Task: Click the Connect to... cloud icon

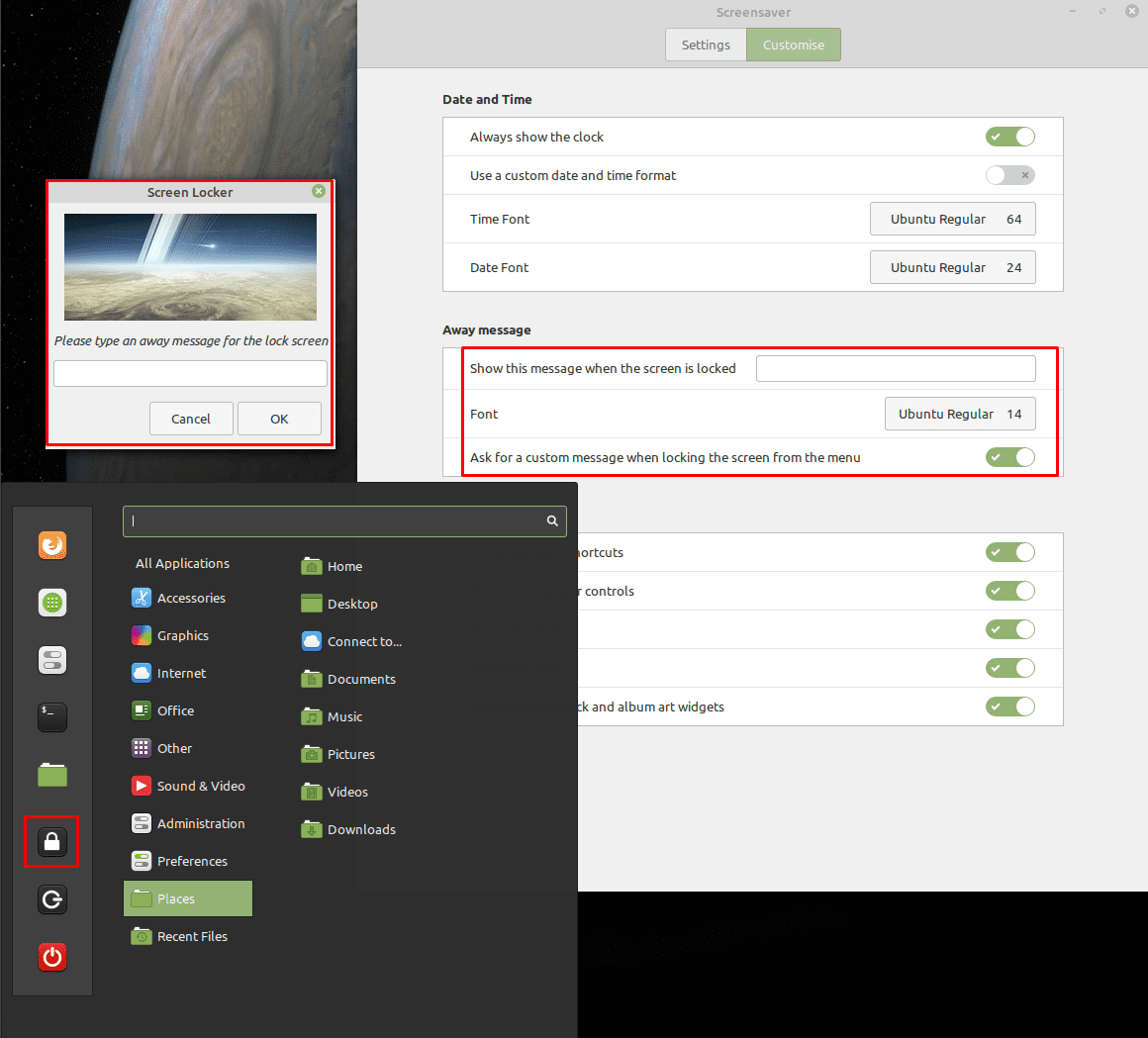Action: pyautogui.click(x=312, y=641)
